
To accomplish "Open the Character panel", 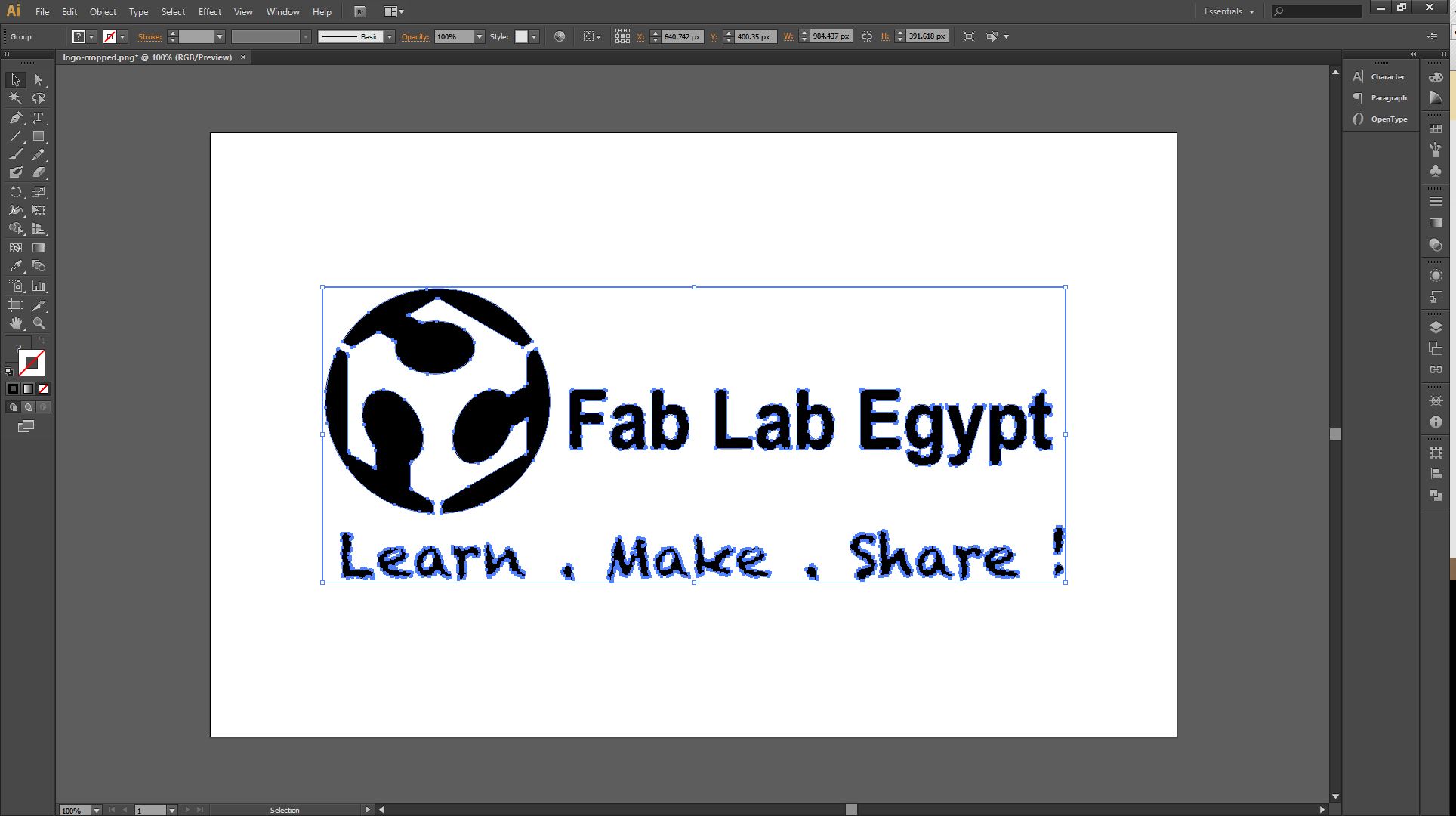I will (x=1380, y=77).
